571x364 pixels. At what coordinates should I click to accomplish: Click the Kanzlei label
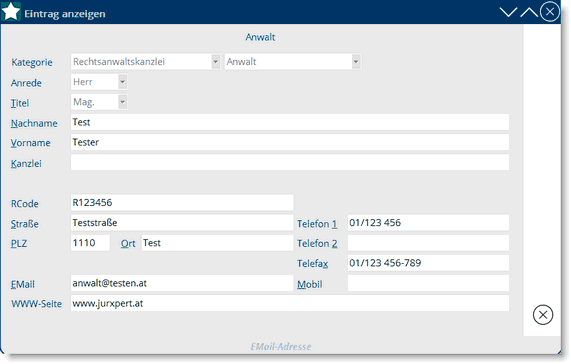pyautogui.click(x=26, y=163)
